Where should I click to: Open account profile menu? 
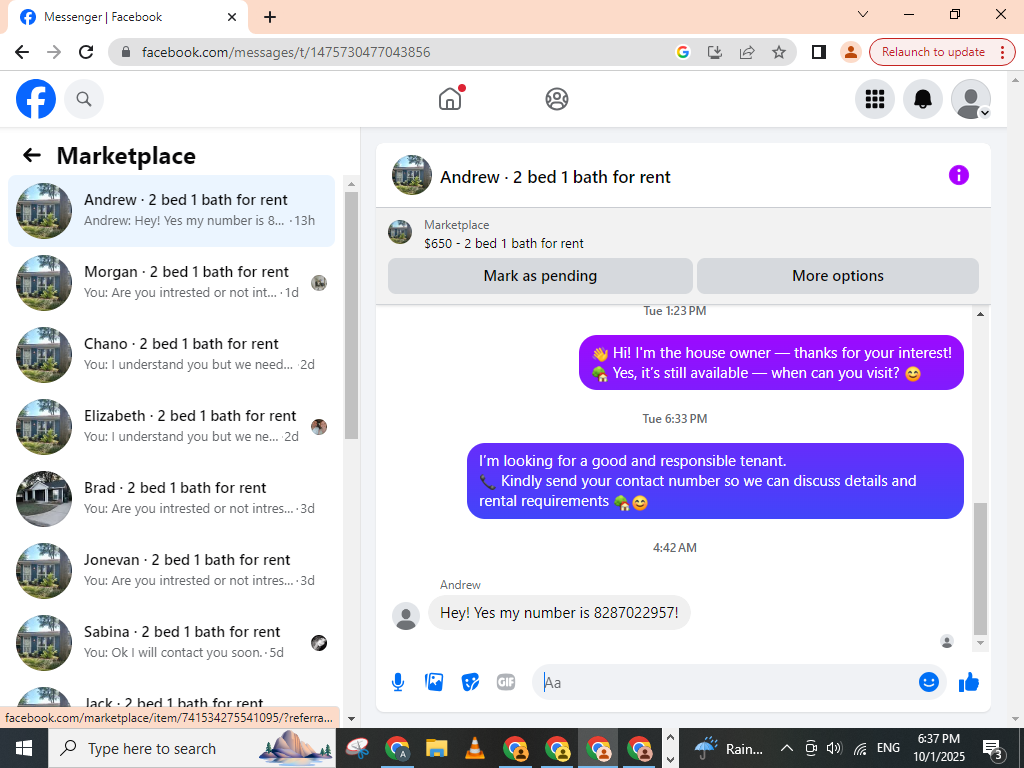coord(970,99)
